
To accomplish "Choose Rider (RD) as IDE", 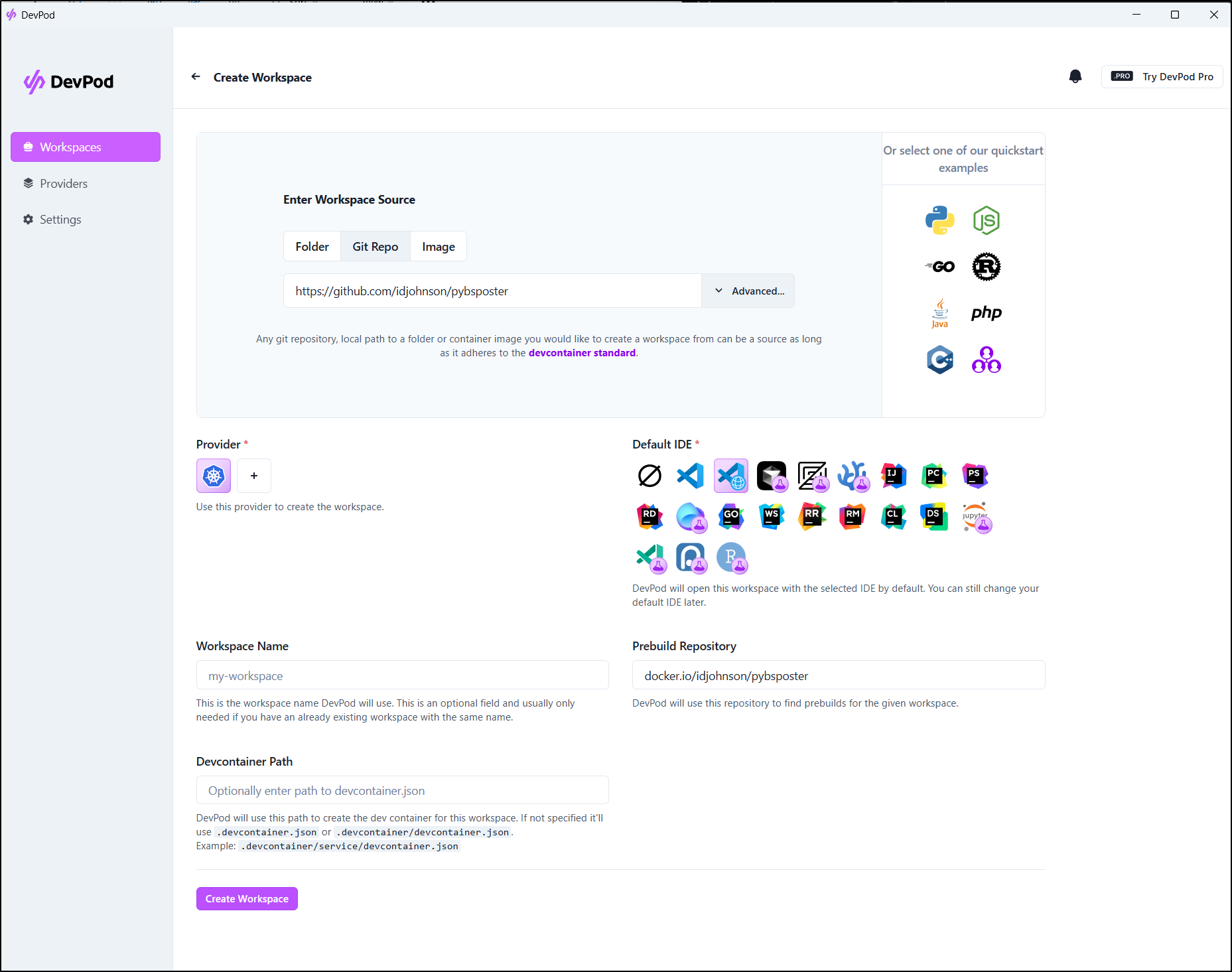I will pyautogui.click(x=650, y=516).
